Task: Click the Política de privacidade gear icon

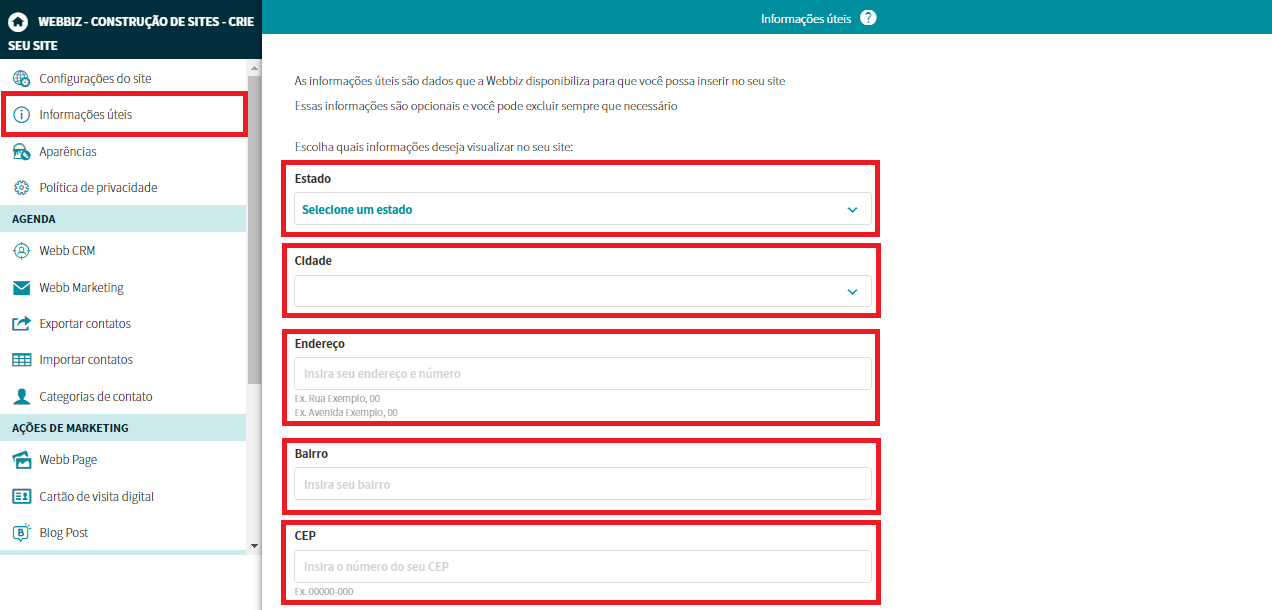Action: pos(21,188)
